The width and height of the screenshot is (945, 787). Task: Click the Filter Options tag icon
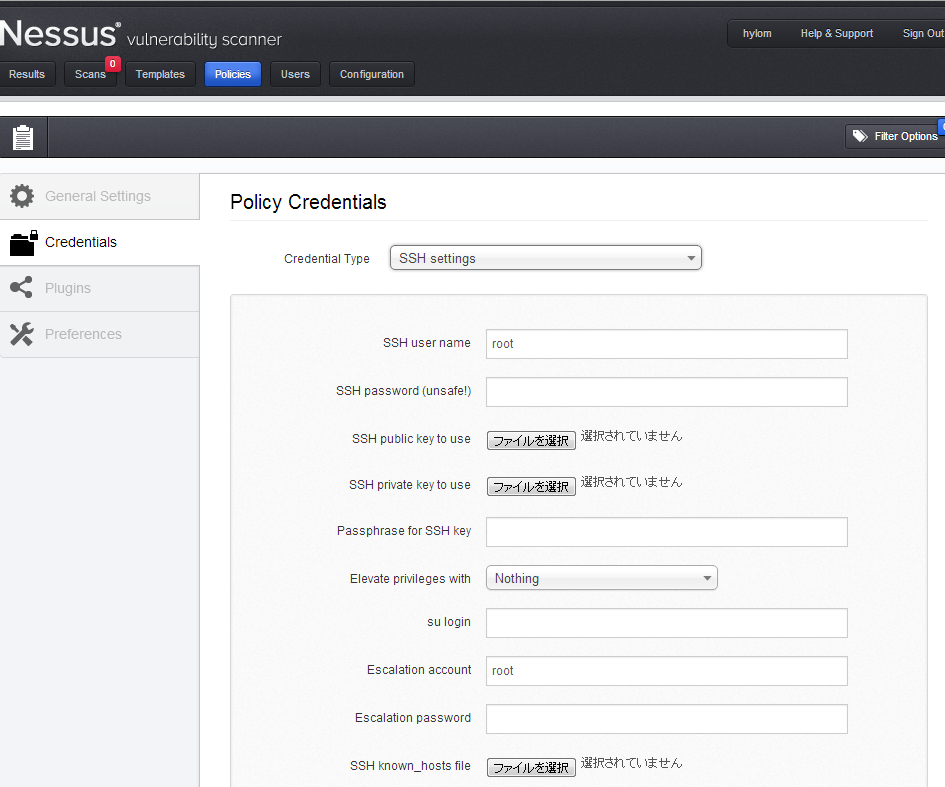pyautogui.click(x=860, y=136)
